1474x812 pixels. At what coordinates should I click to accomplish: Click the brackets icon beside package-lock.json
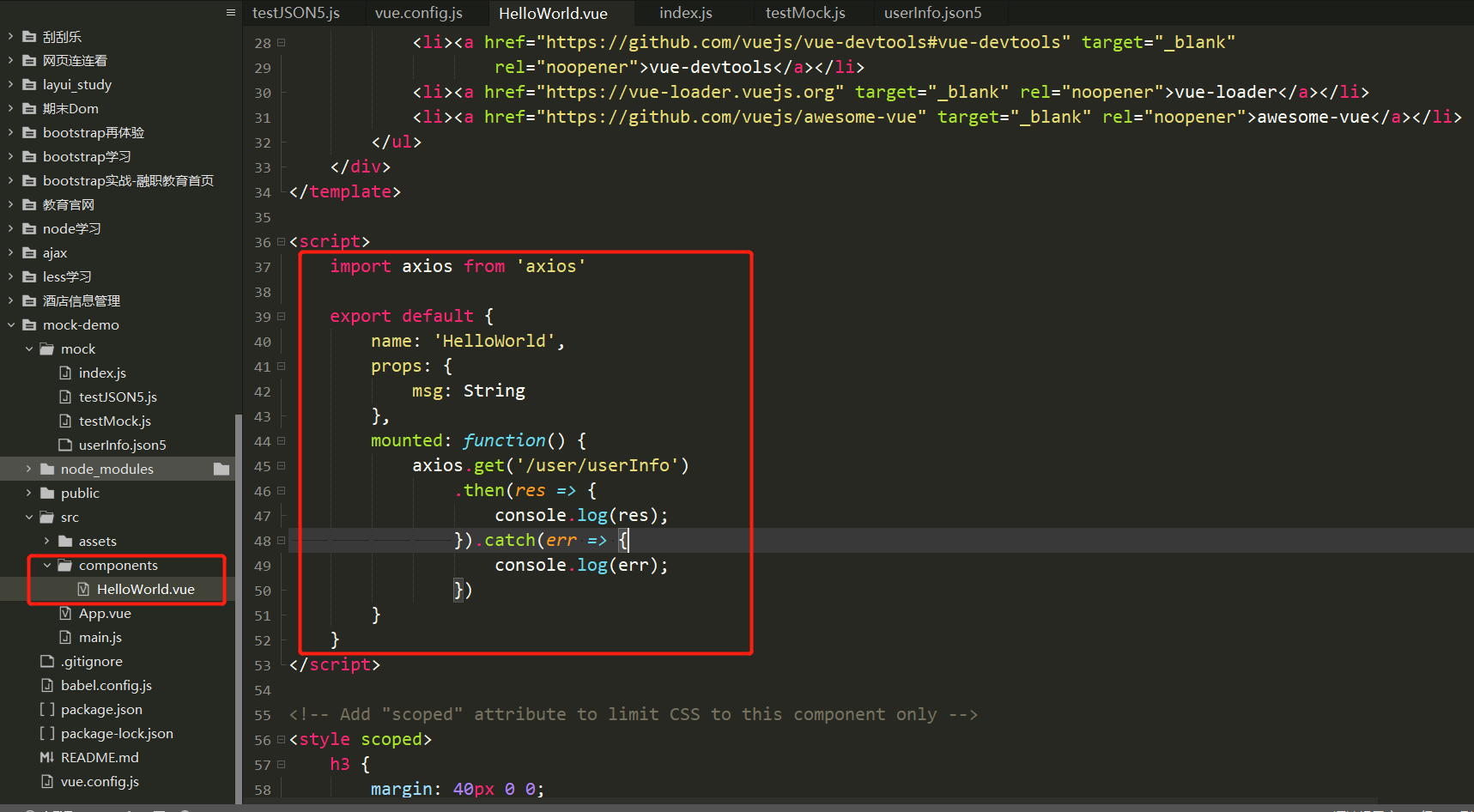point(47,733)
